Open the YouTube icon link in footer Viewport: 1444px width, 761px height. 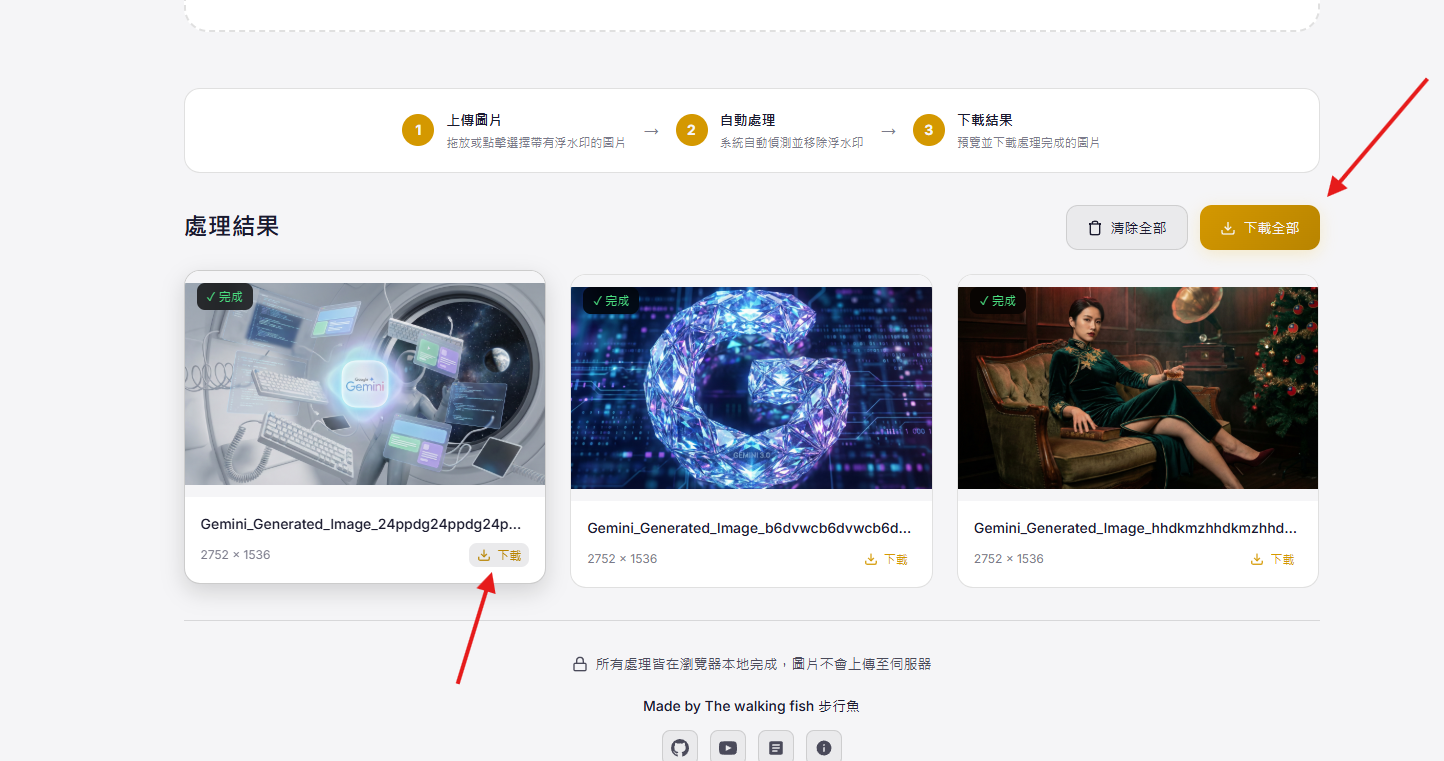pyautogui.click(x=728, y=747)
